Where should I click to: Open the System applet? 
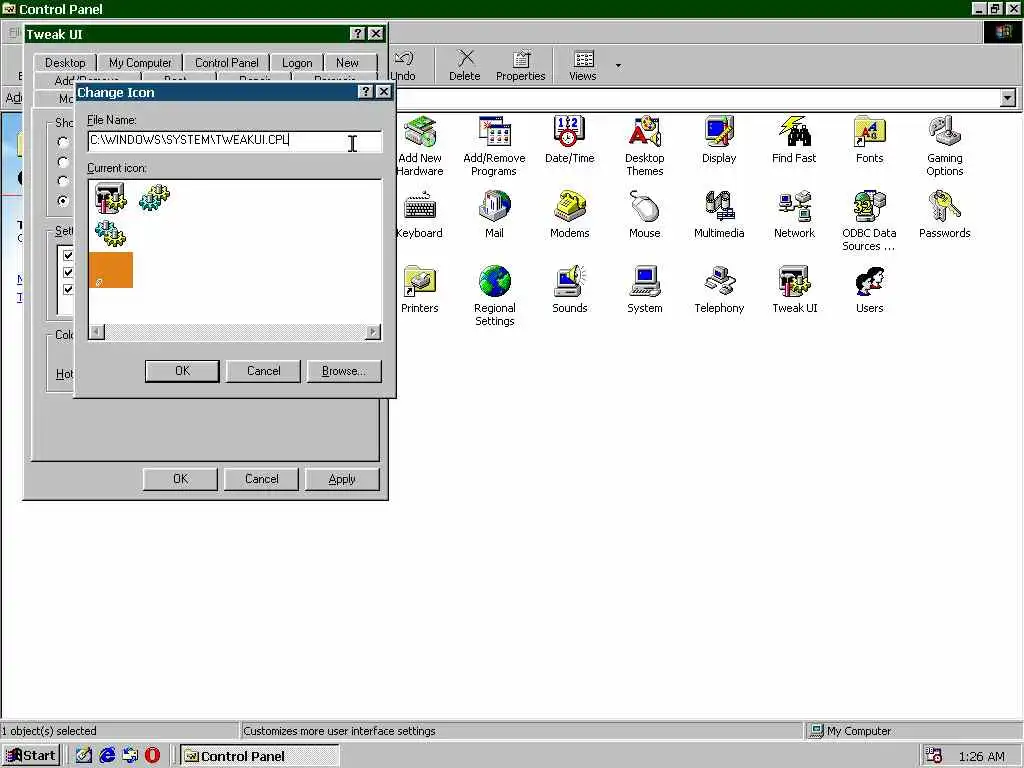pyautogui.click(x=645, y=289)
